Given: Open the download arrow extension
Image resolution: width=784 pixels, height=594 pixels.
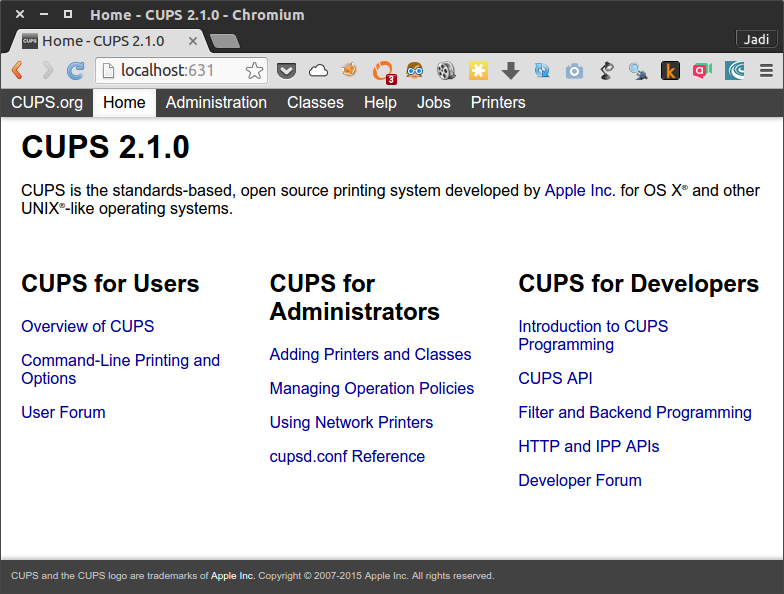Looking at the screenshot, I should click(510, 71).
